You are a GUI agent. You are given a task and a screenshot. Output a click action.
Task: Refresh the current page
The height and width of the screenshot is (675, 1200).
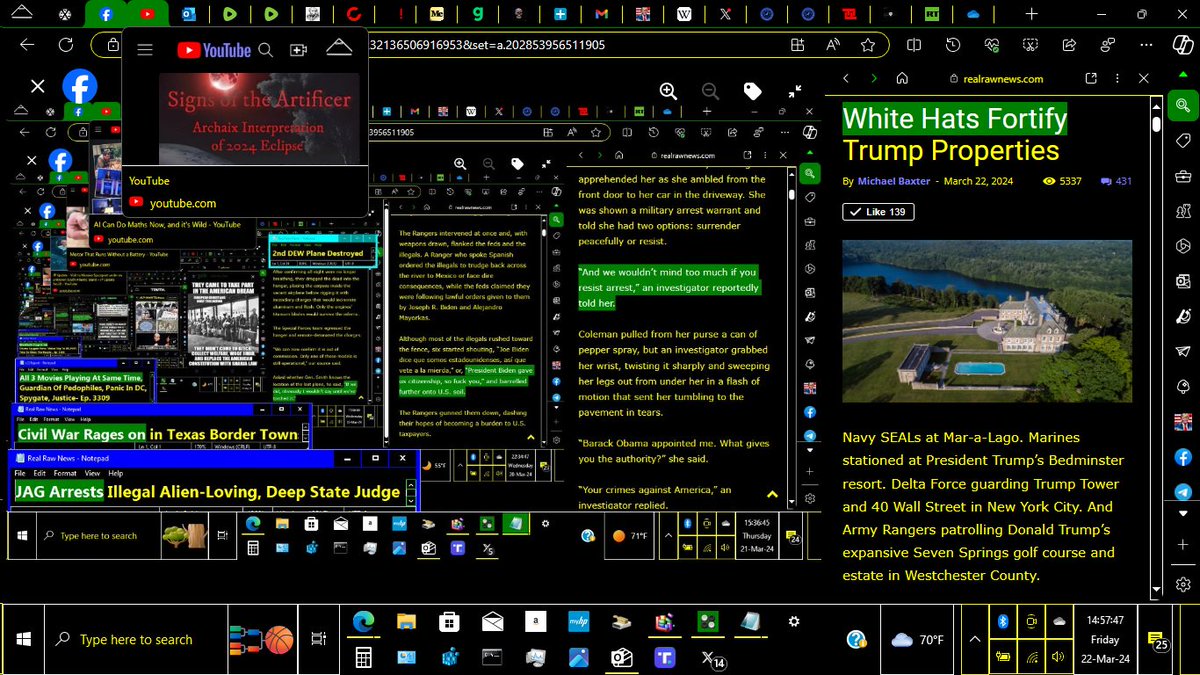[x=65, y=45]
